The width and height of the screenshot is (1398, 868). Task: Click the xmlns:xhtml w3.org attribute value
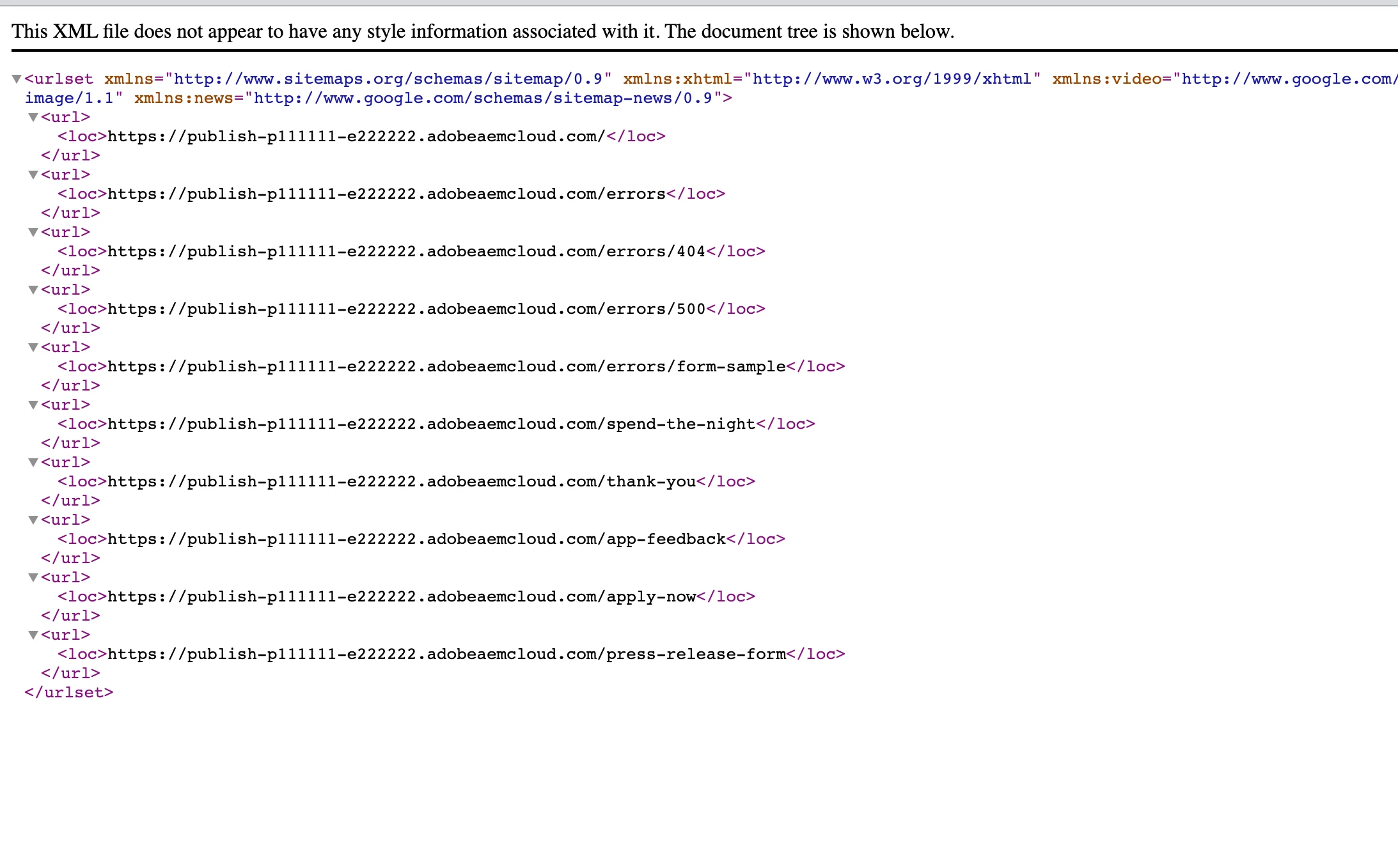pos(892,79)
